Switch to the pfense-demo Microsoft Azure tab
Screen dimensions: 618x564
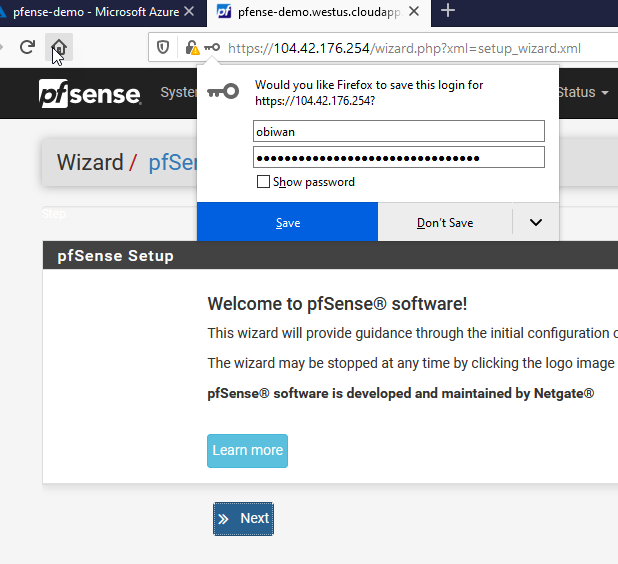tap(96, 12)
